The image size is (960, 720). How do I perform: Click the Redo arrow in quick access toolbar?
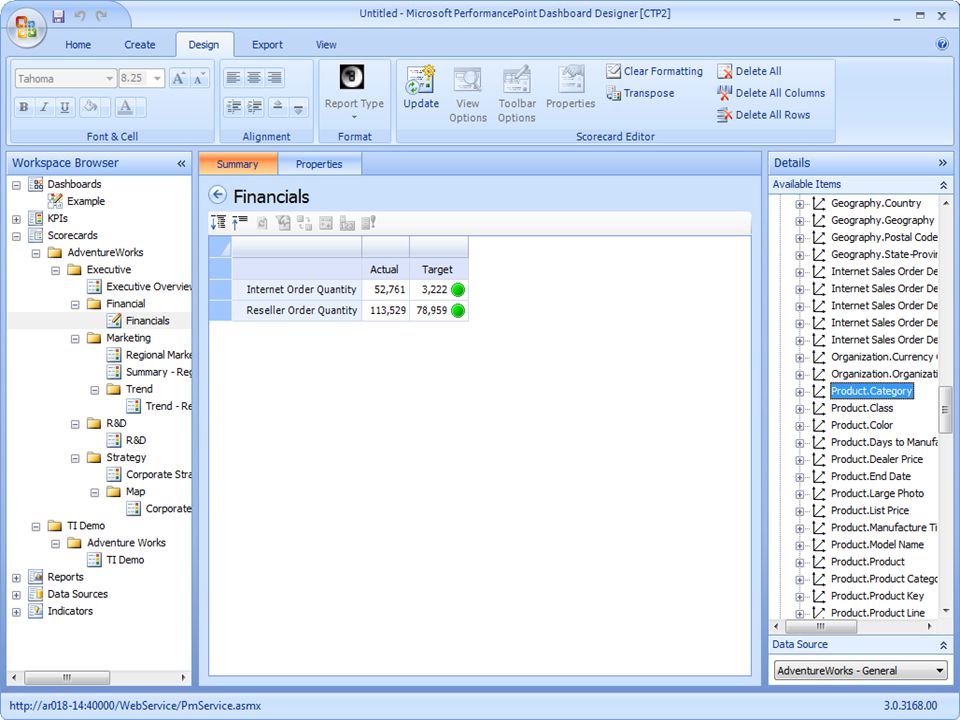102,17
